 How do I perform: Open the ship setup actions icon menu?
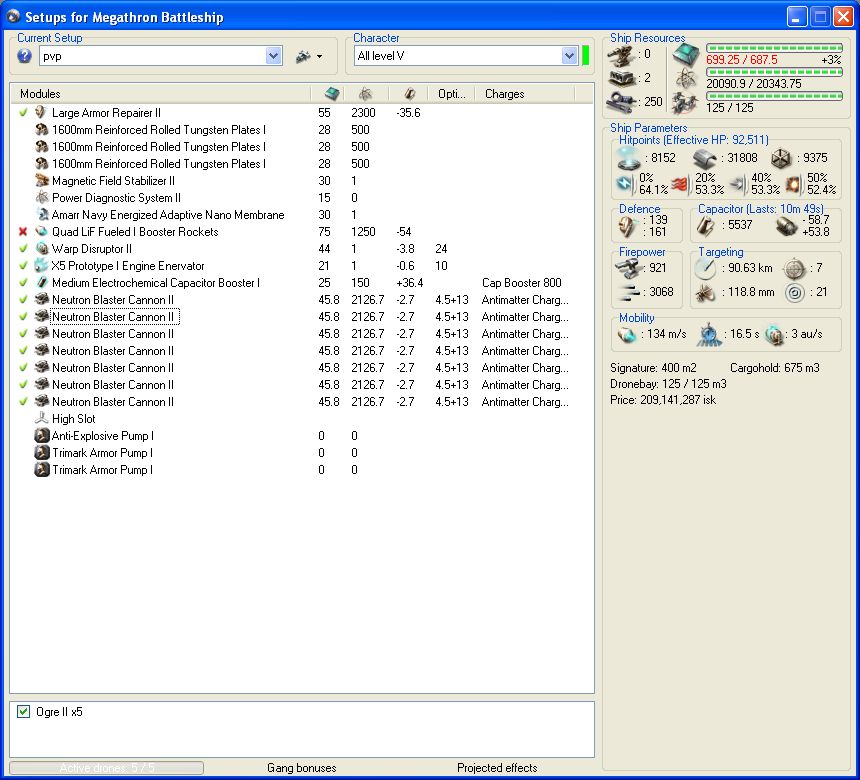tap(309, 56)
